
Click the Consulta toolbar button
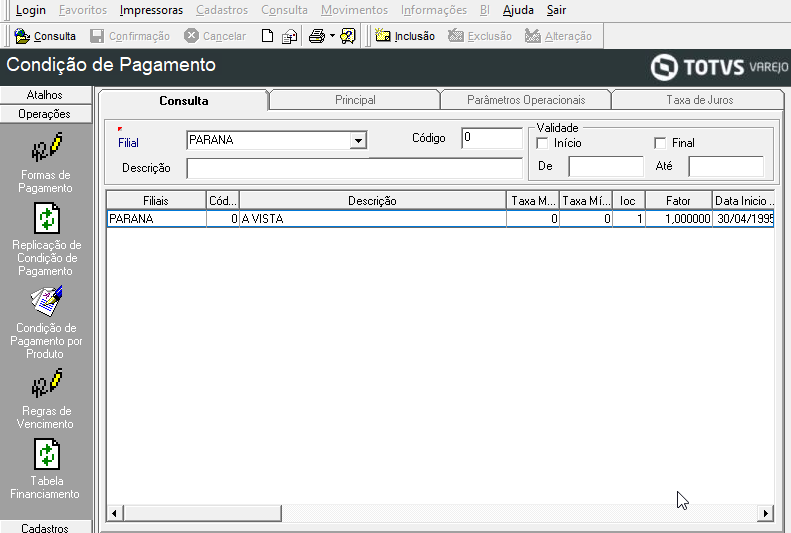(45, 36)
